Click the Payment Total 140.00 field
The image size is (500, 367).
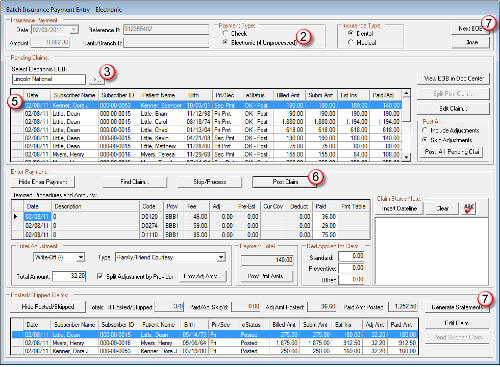click(x=267, y=260)
